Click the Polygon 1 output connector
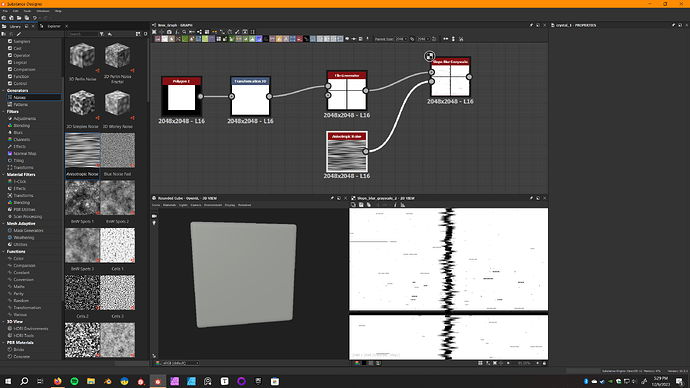 201,96
